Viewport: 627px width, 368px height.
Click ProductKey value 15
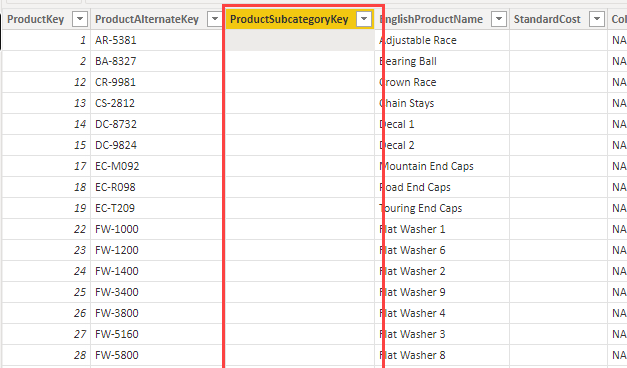point(46,145)
